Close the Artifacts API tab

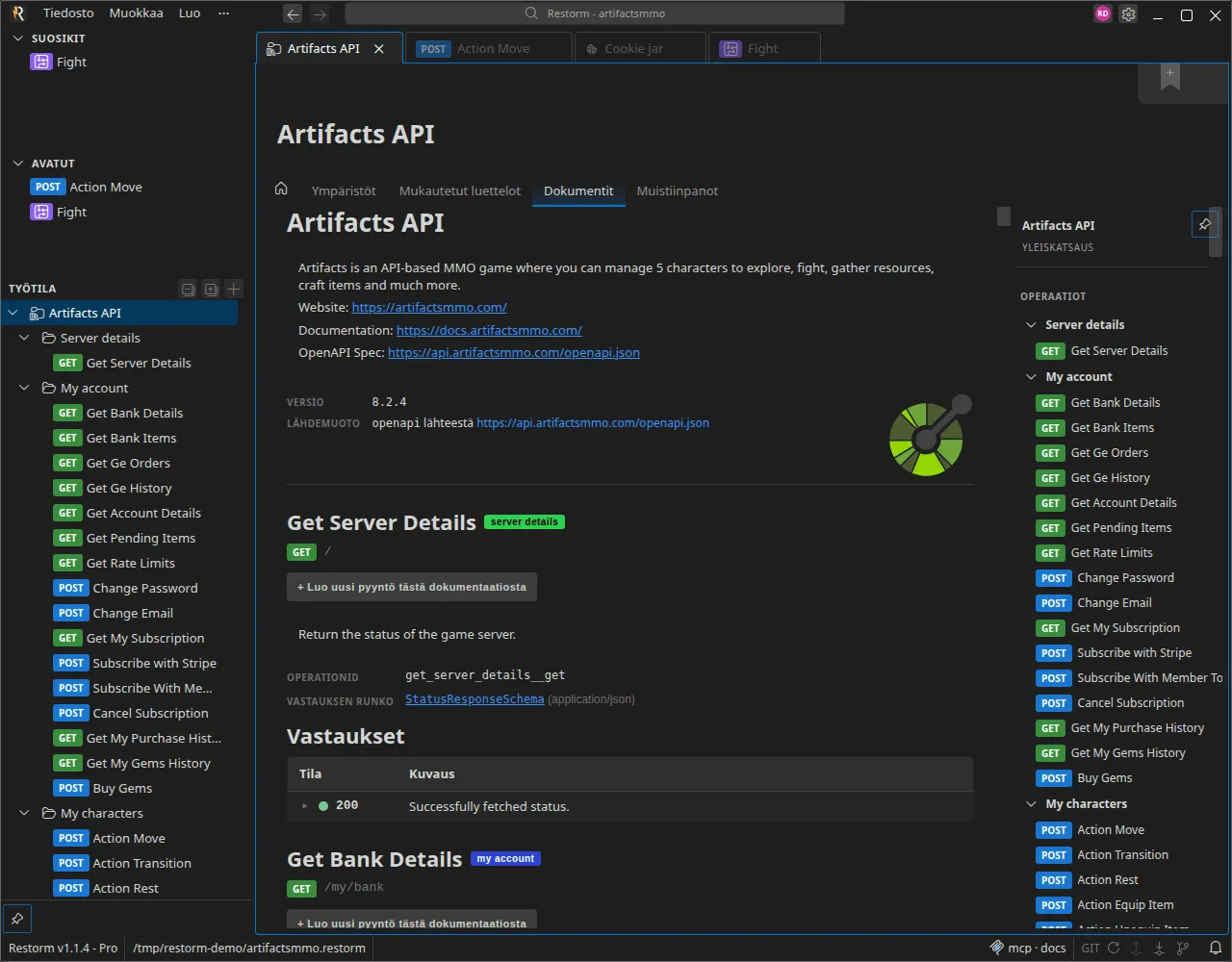379,49
